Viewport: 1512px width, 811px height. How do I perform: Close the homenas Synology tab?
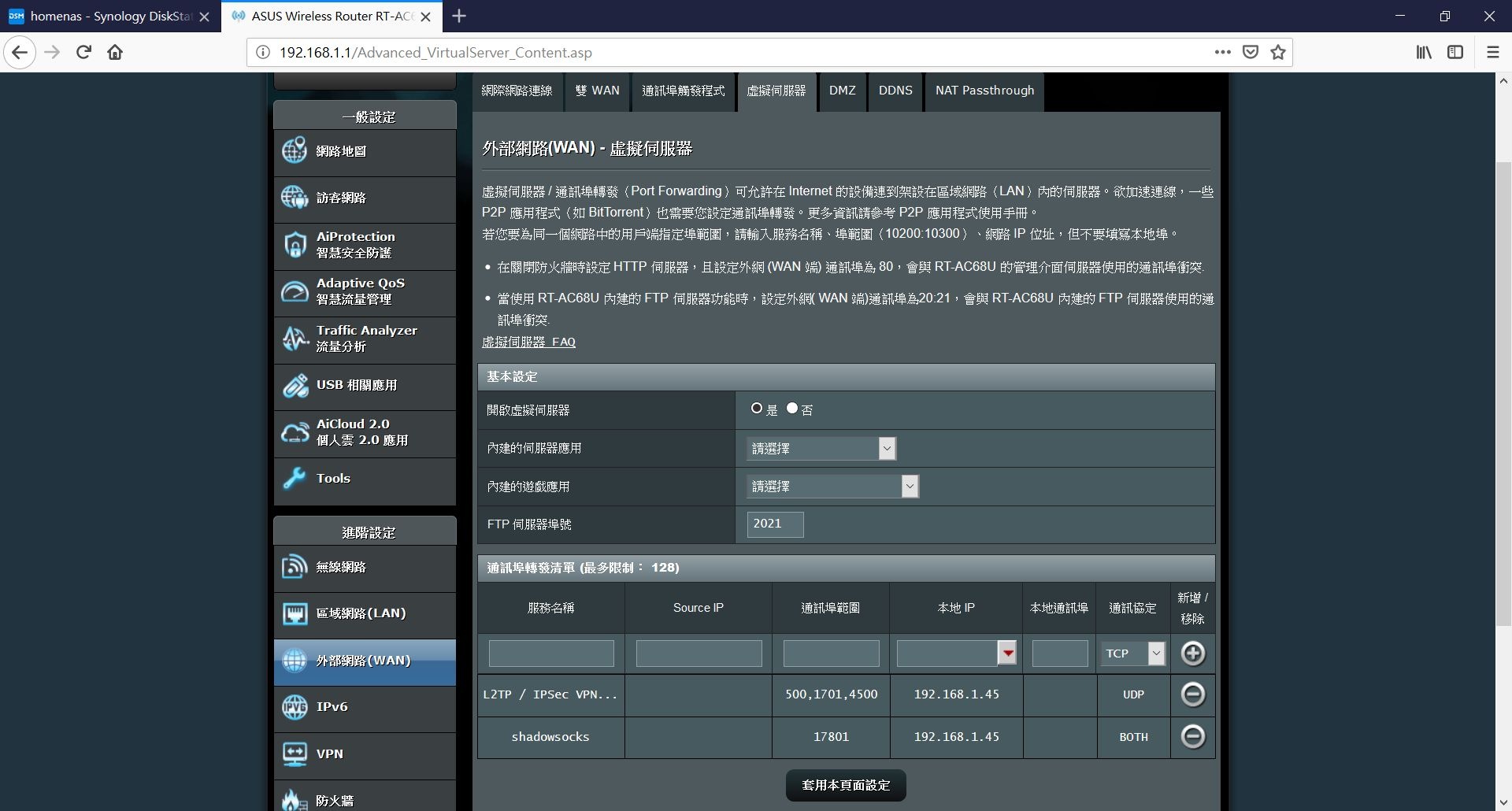click(x=205, y=17)
